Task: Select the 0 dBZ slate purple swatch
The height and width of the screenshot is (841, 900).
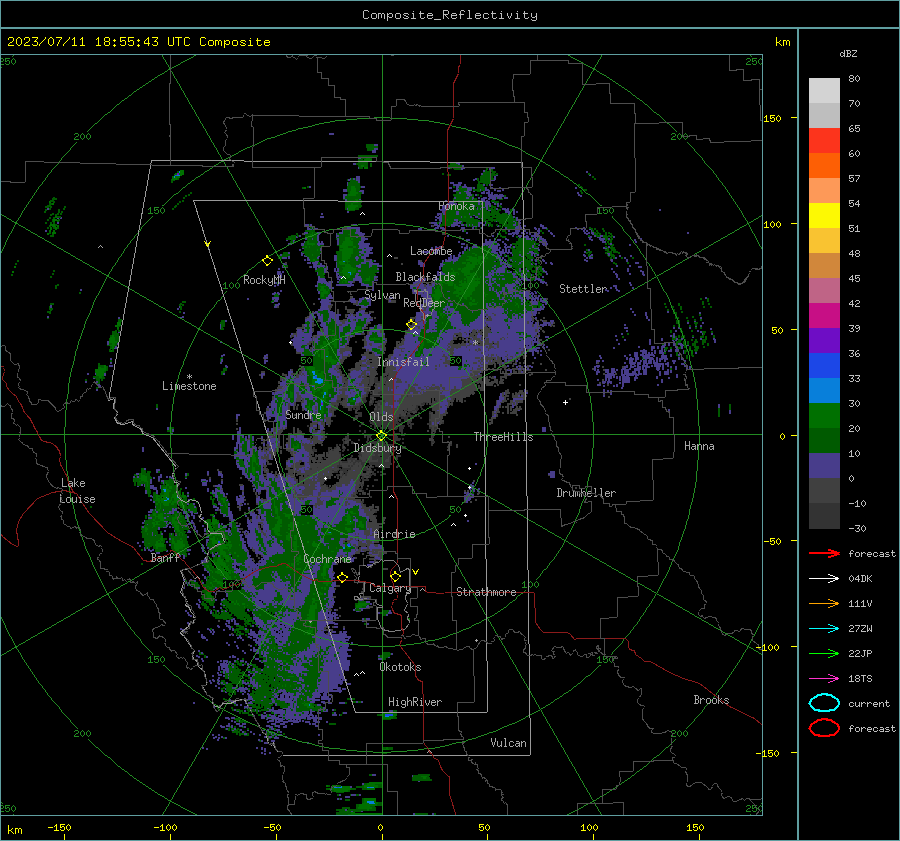Action: pos(824,466)
